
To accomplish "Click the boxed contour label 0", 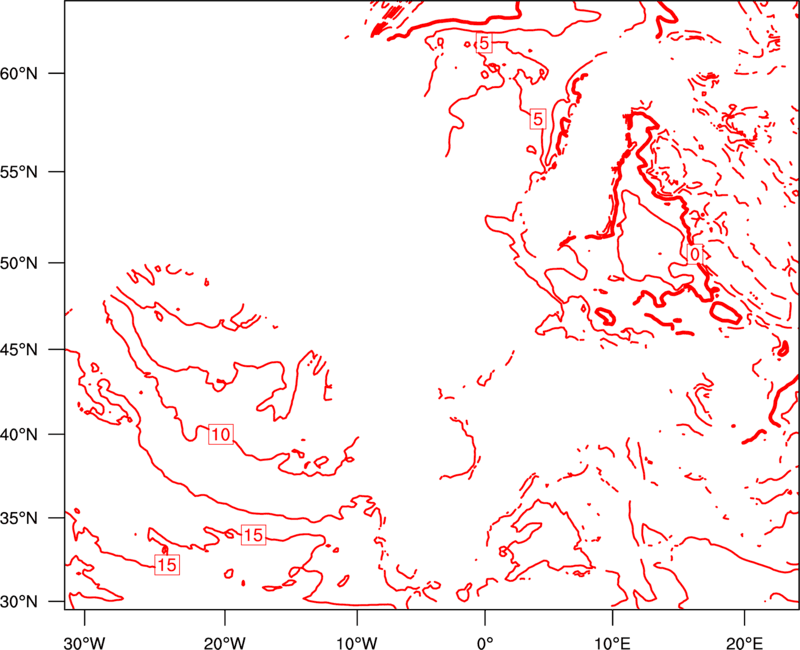I will (694, 254).
